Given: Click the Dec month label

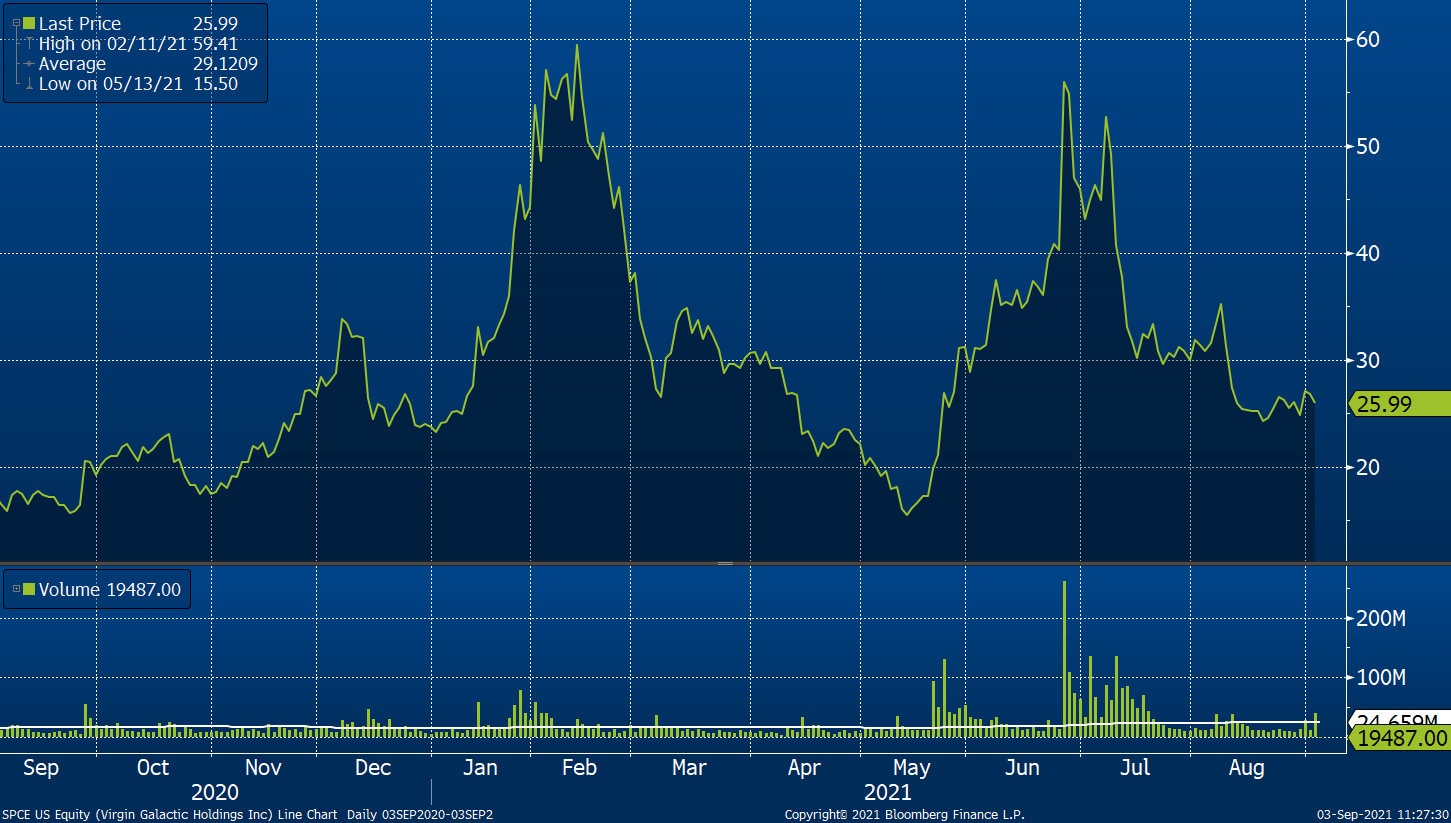Looking at the screenshot, I should pyautogui.click(x=372, y=769).
